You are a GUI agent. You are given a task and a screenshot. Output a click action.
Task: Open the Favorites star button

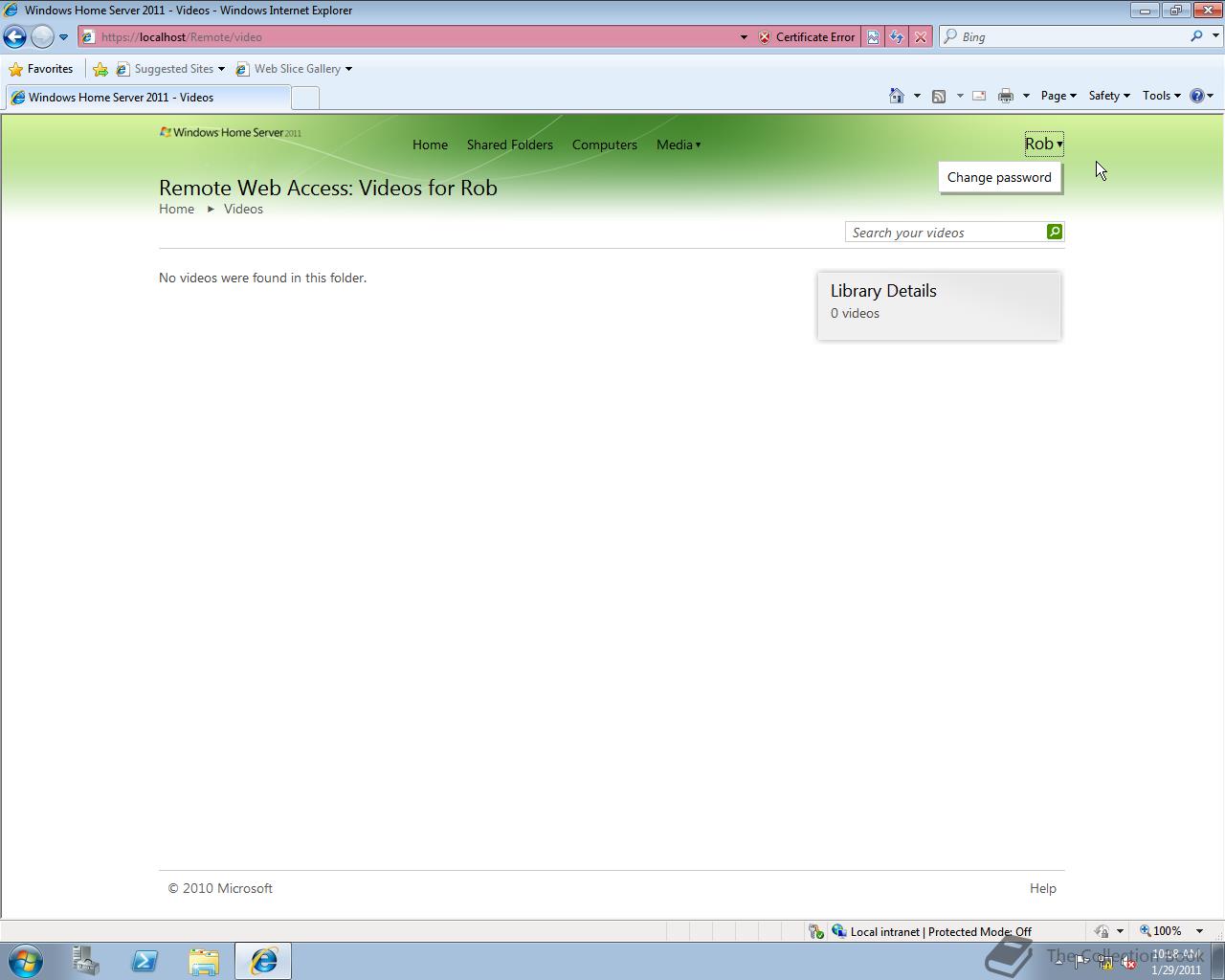41,69
